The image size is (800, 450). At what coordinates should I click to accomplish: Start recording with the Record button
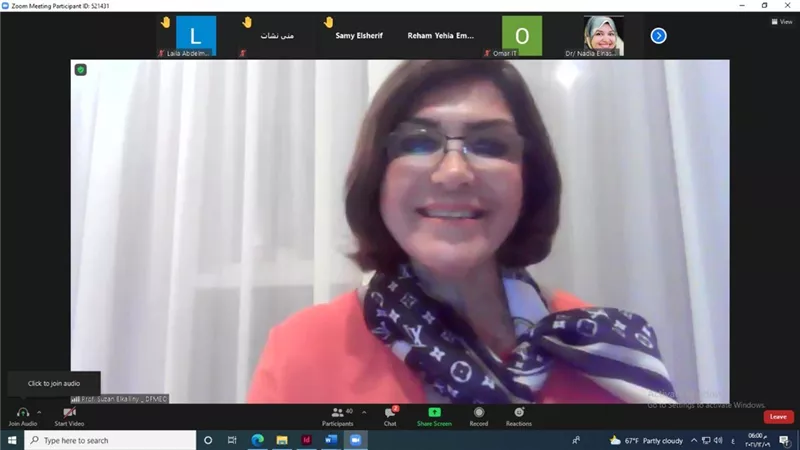pos(479,416)
